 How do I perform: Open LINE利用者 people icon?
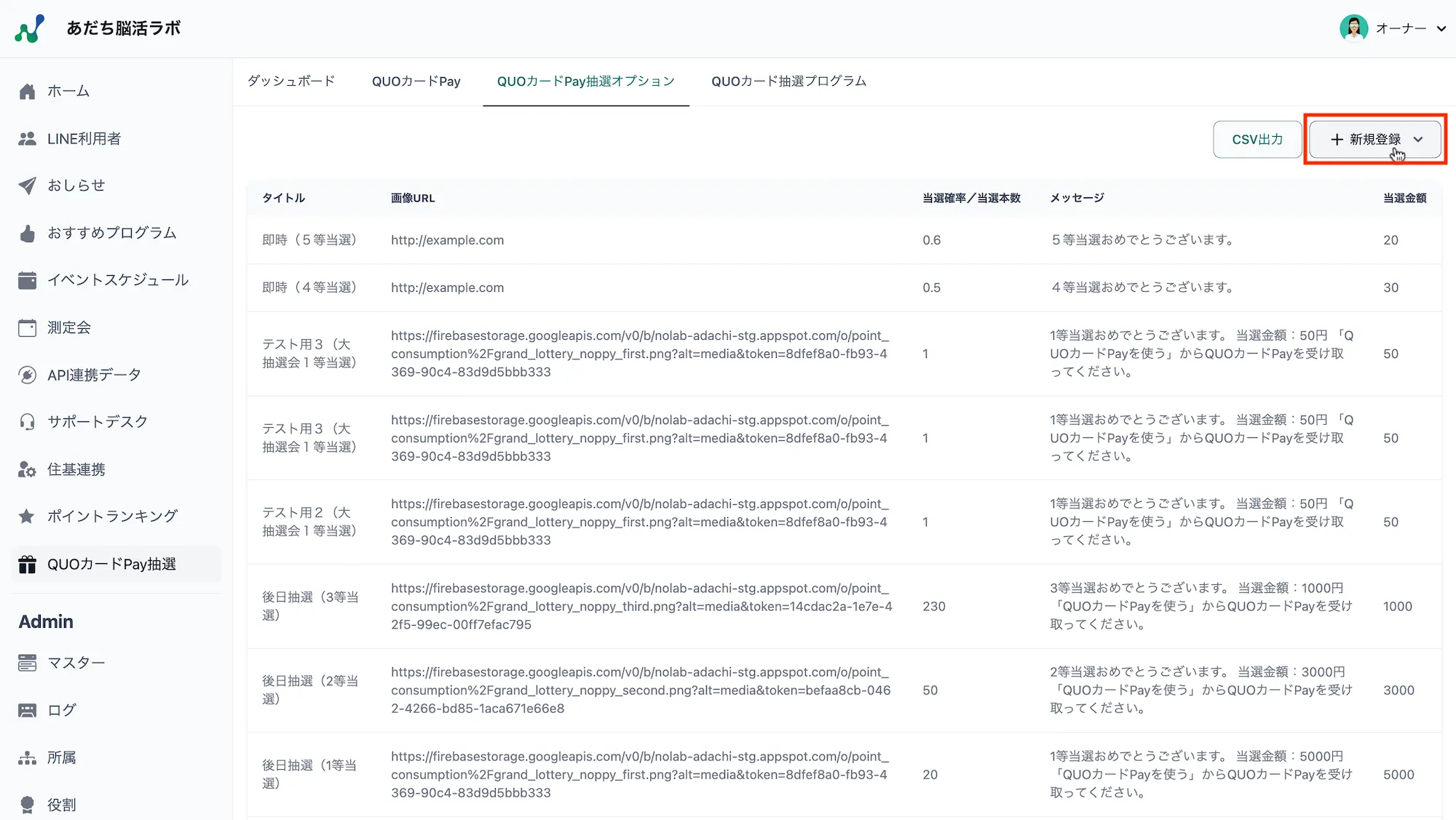pos(28,138)
